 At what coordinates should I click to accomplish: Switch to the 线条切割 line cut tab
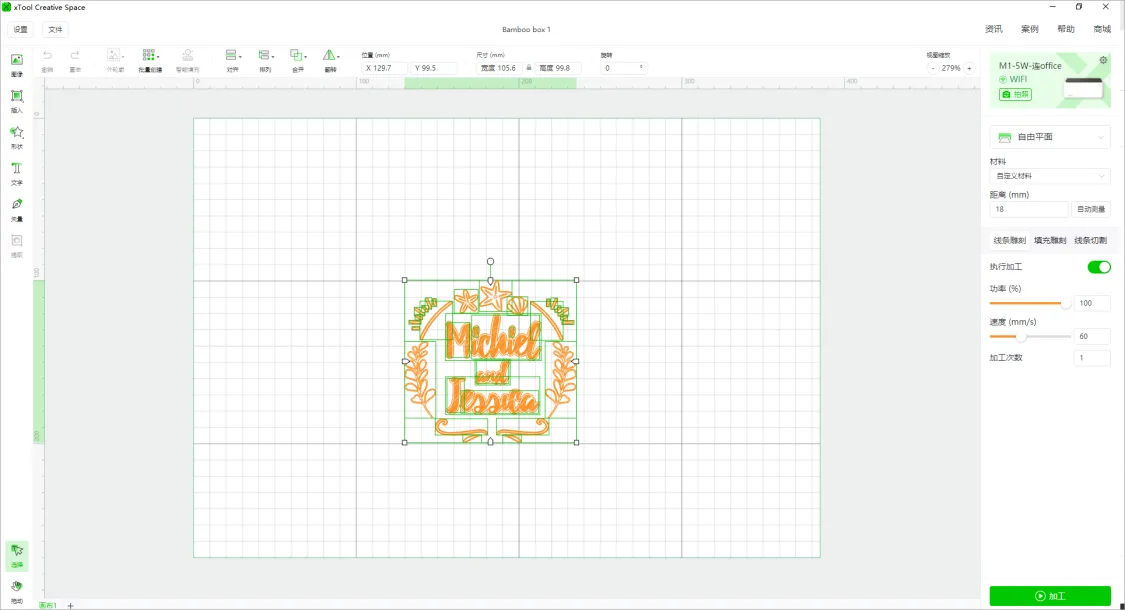click(x=1090, y=240)
